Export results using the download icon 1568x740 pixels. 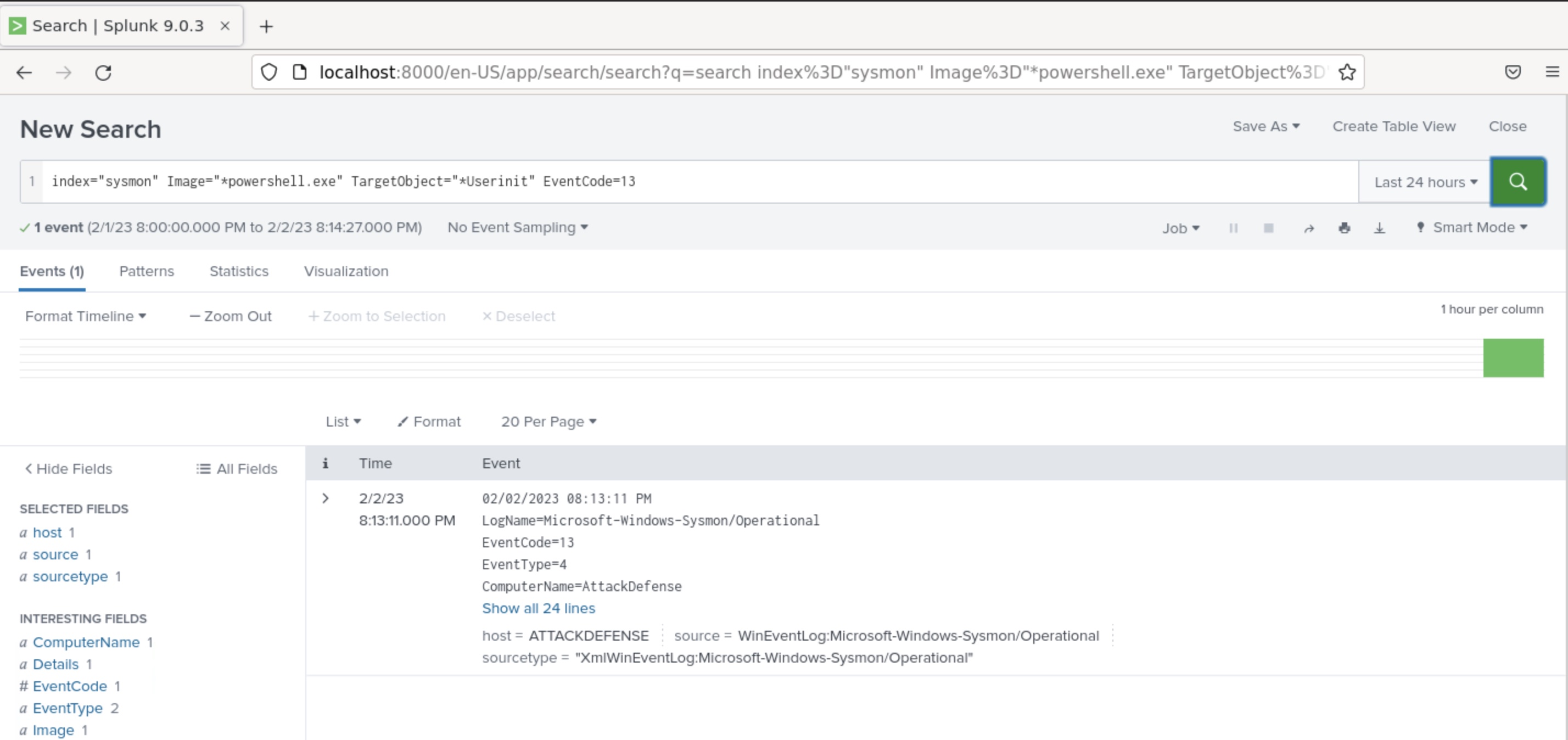(x=1380, y=228)
